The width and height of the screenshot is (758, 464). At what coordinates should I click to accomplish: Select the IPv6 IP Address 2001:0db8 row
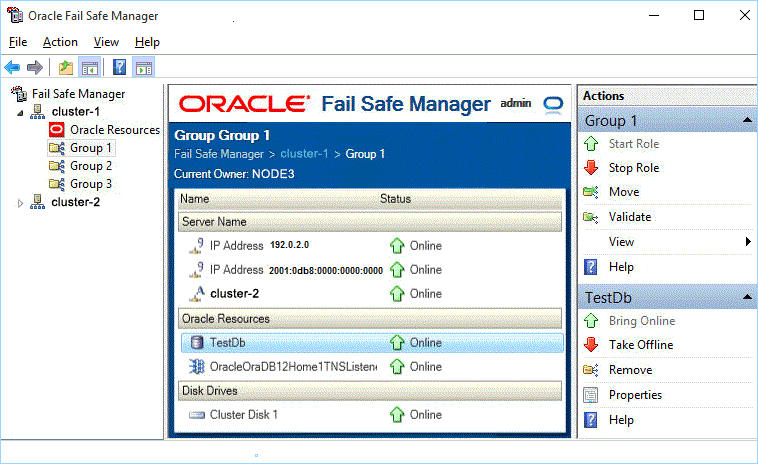[370, 270]
